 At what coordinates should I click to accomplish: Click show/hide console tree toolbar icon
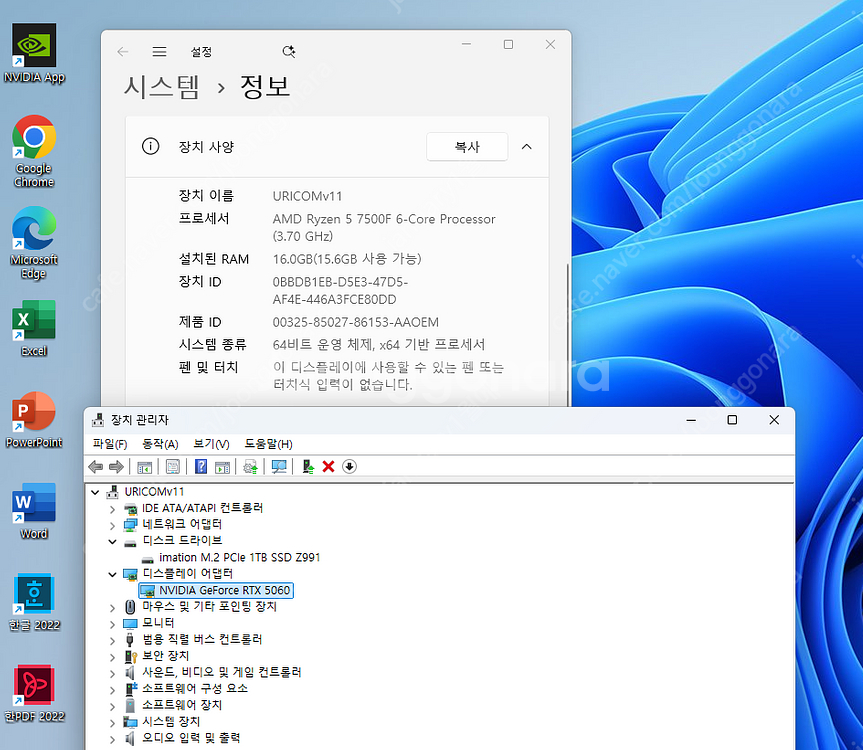144,467
